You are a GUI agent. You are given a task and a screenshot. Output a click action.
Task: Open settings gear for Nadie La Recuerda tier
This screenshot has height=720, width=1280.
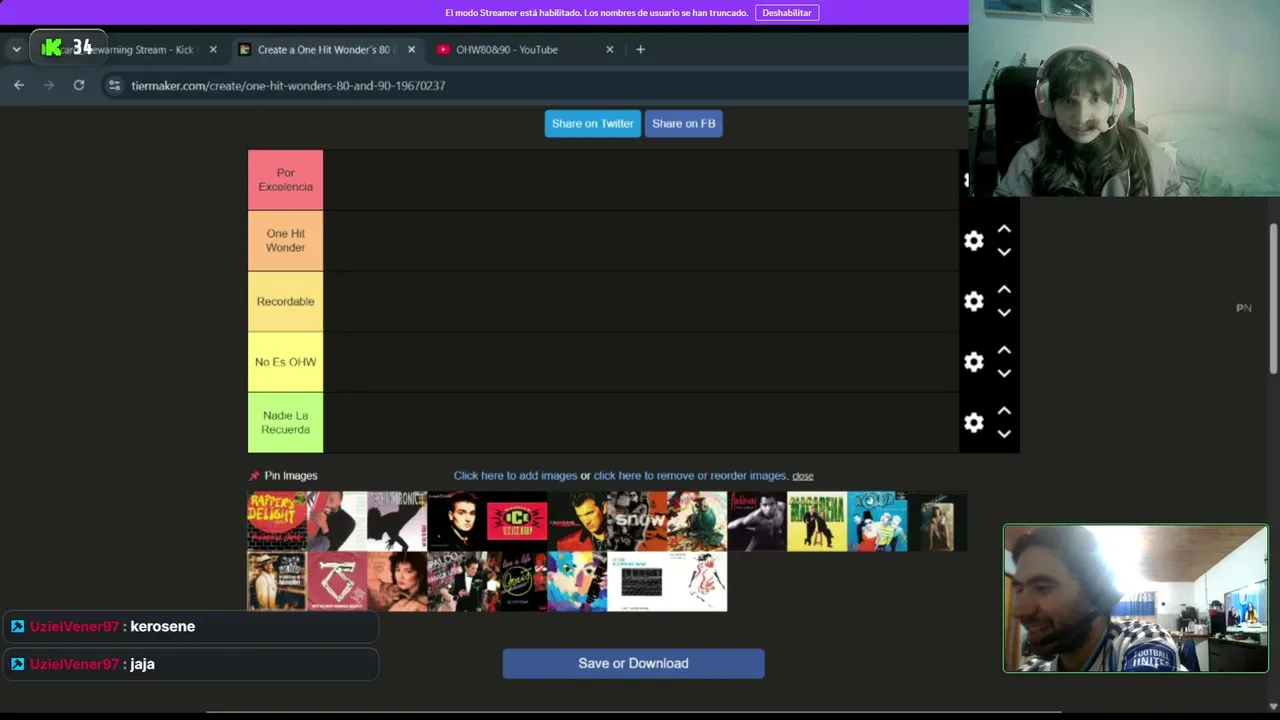(x=973, y=423)
